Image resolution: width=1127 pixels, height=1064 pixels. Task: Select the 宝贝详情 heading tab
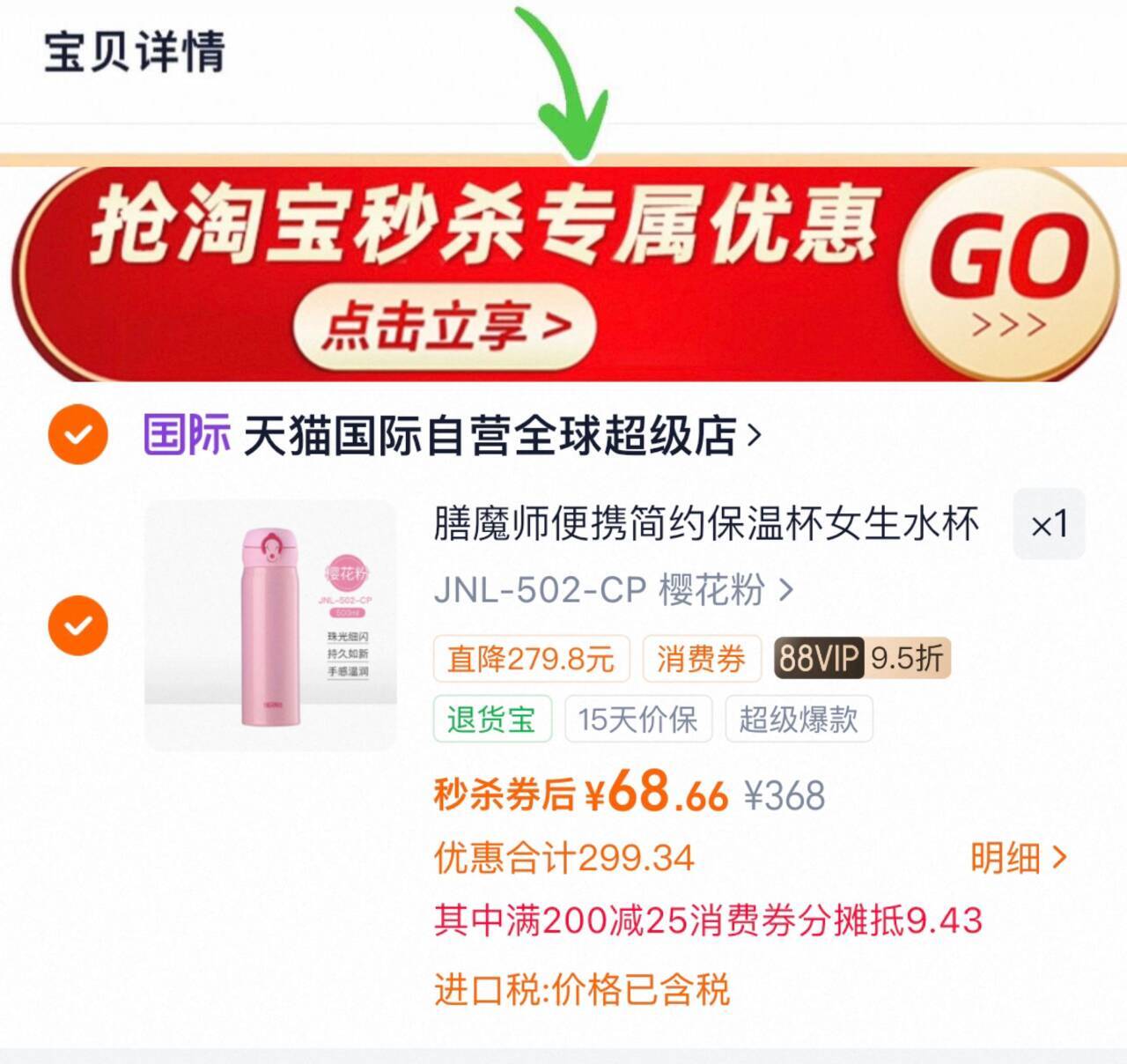coord(135,51)
